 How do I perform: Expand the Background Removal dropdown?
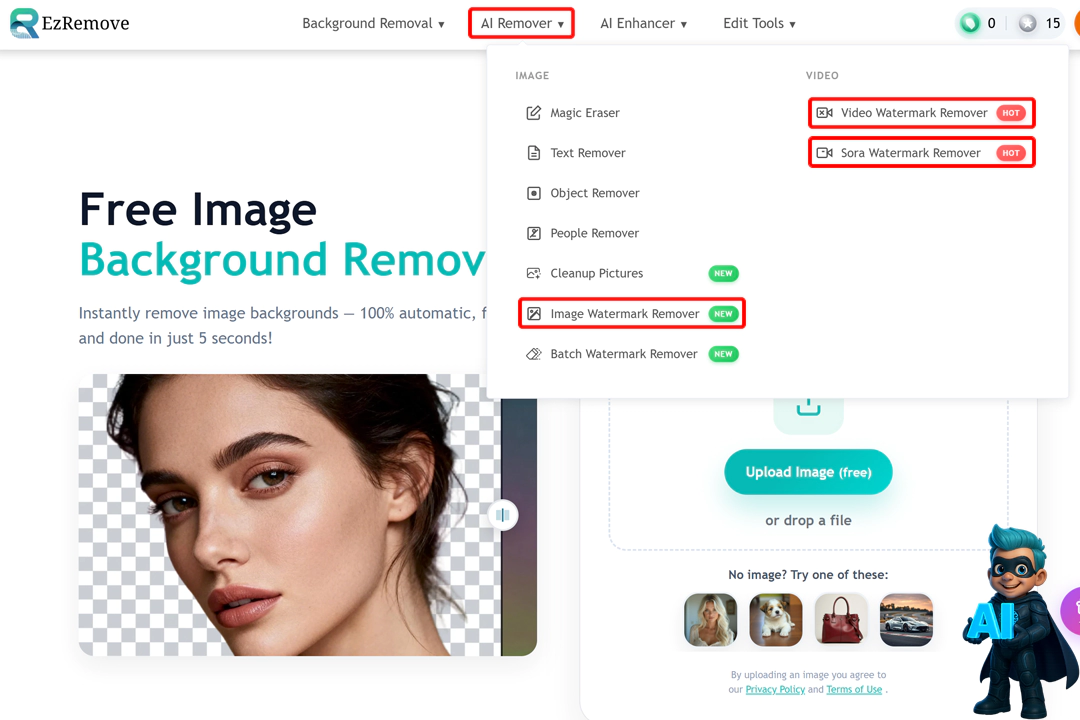coord(373,23)
